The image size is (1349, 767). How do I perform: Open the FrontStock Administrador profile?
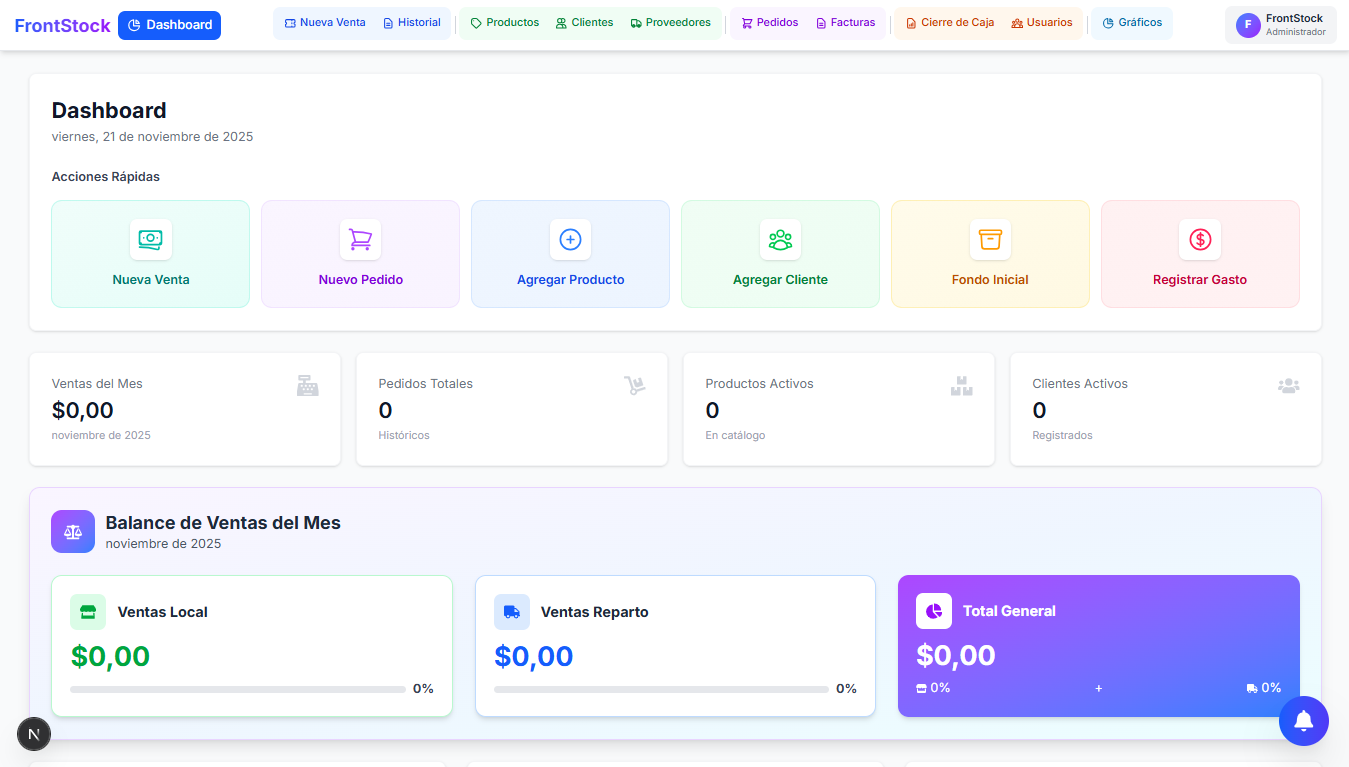click(1281, 24)
